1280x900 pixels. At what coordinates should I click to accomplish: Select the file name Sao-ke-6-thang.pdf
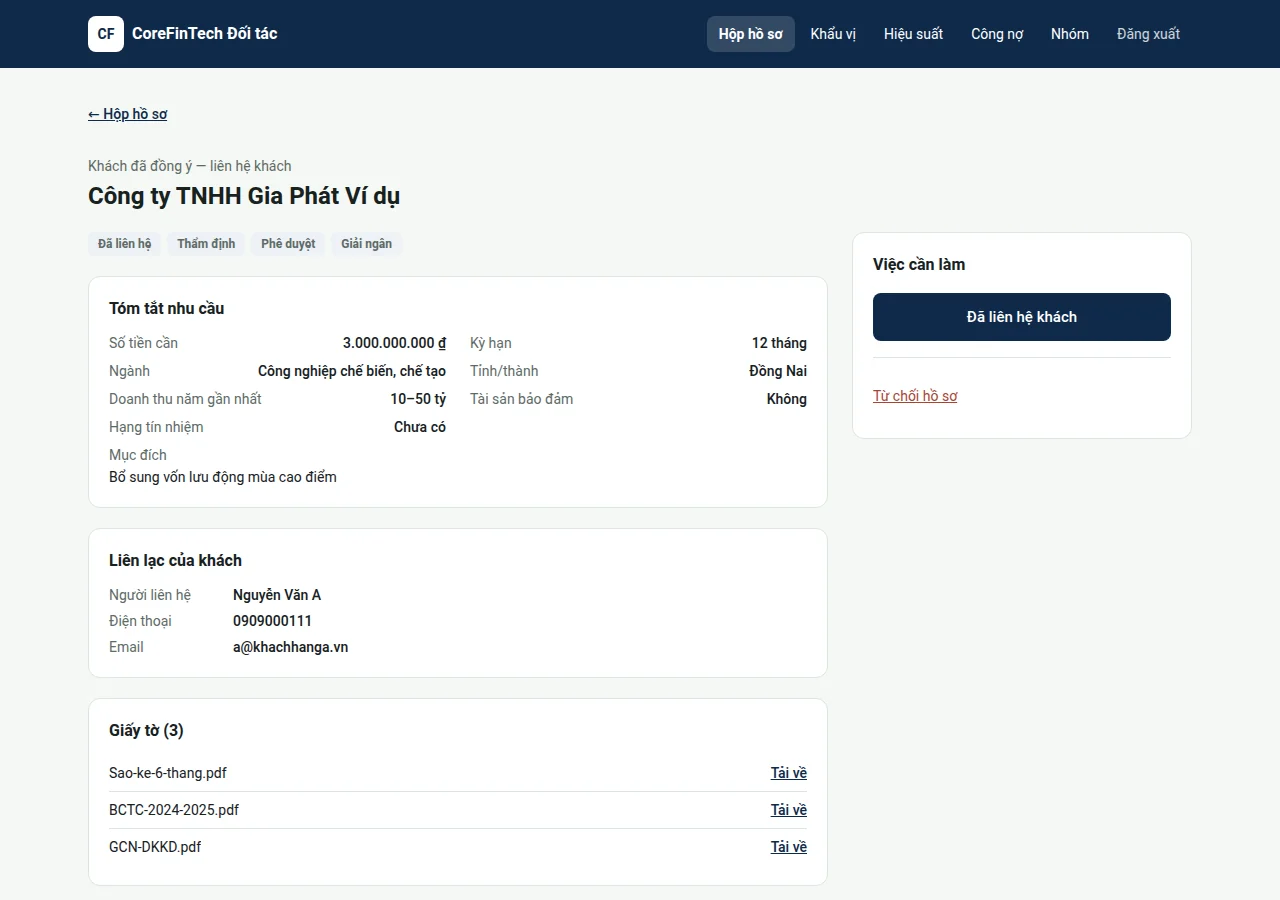(168, 773)
